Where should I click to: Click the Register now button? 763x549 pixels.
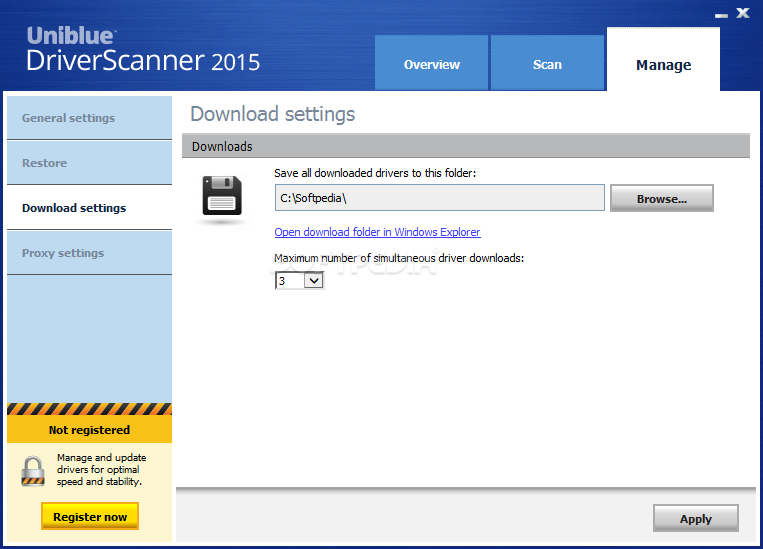[x=90, y=516]
